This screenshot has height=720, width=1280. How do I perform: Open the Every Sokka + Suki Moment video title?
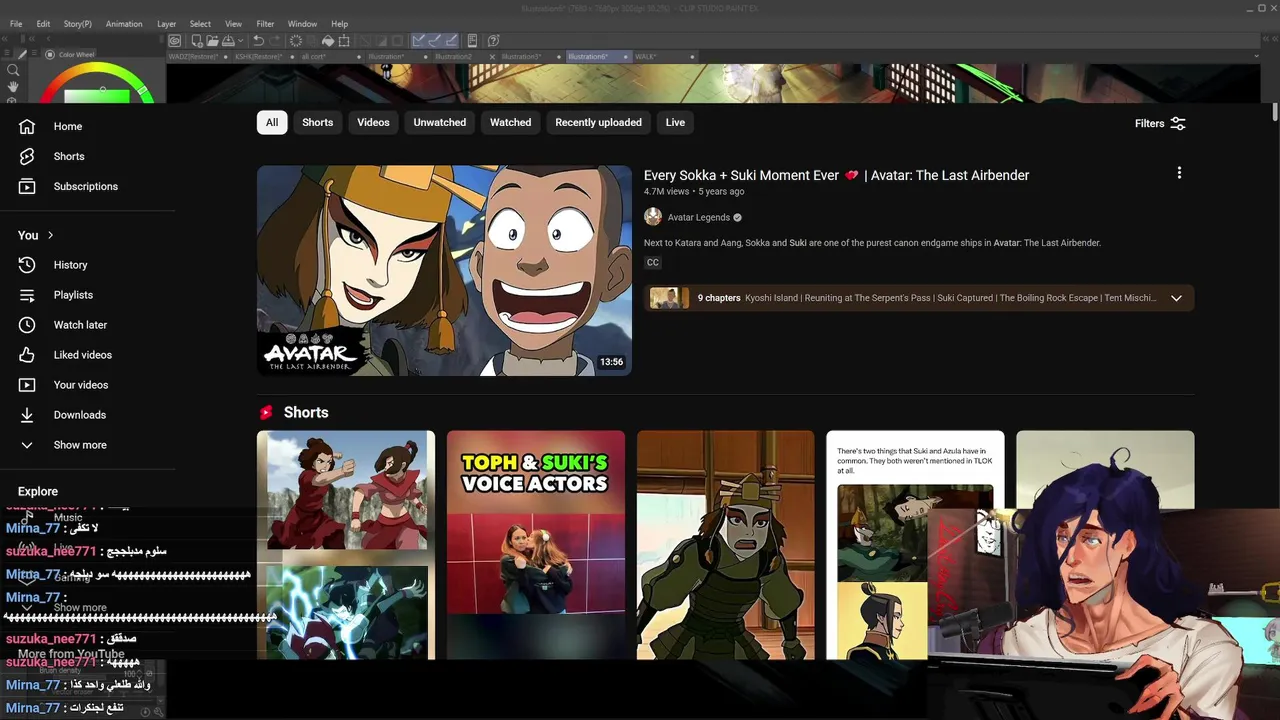[x=836, y=175]
